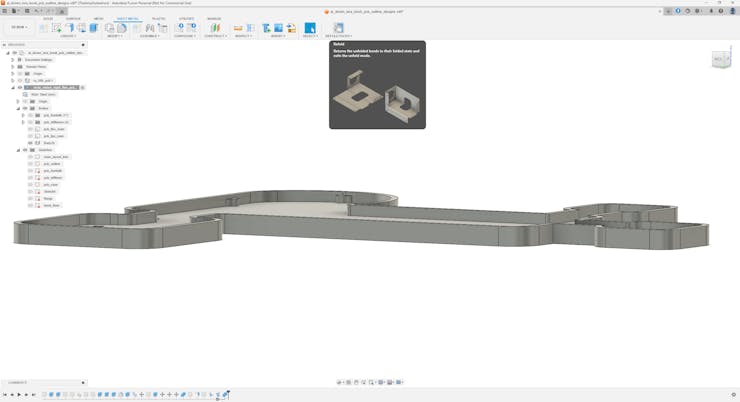Open timeline settings gear at bottom right

[x=733, y=395]
